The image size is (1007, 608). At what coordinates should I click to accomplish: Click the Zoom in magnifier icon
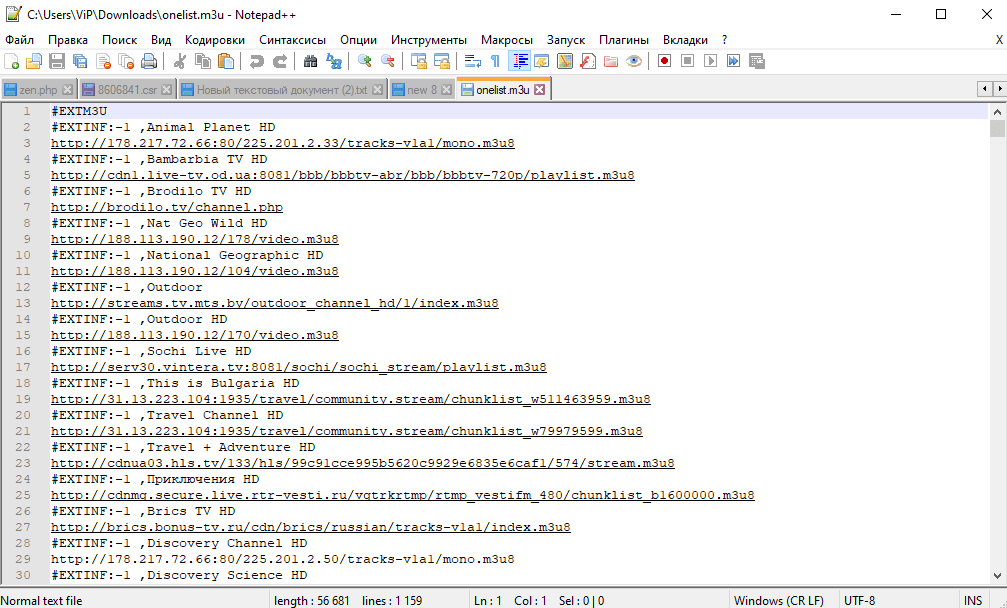[365, 61]
